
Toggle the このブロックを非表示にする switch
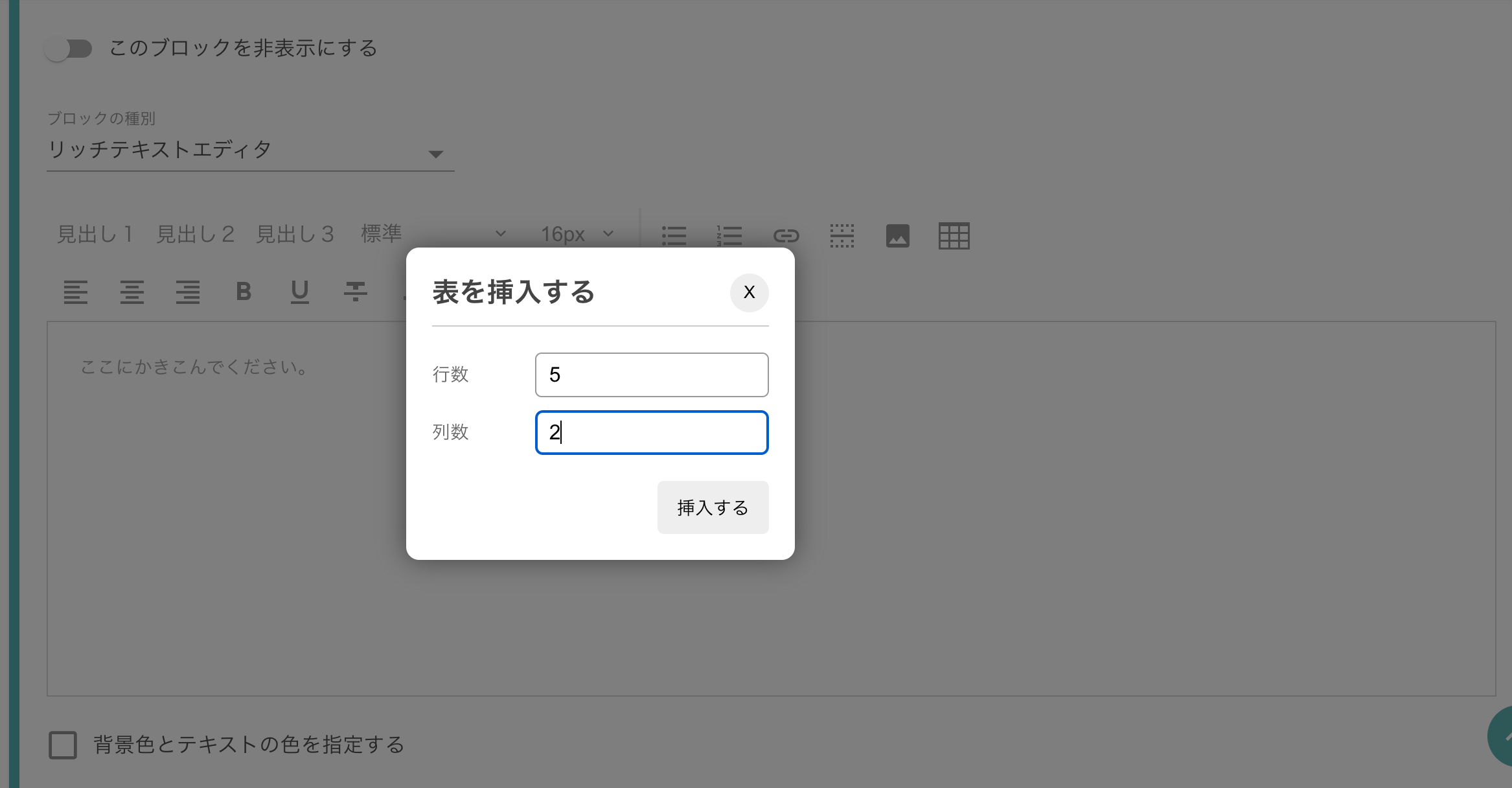coord(69,49)
